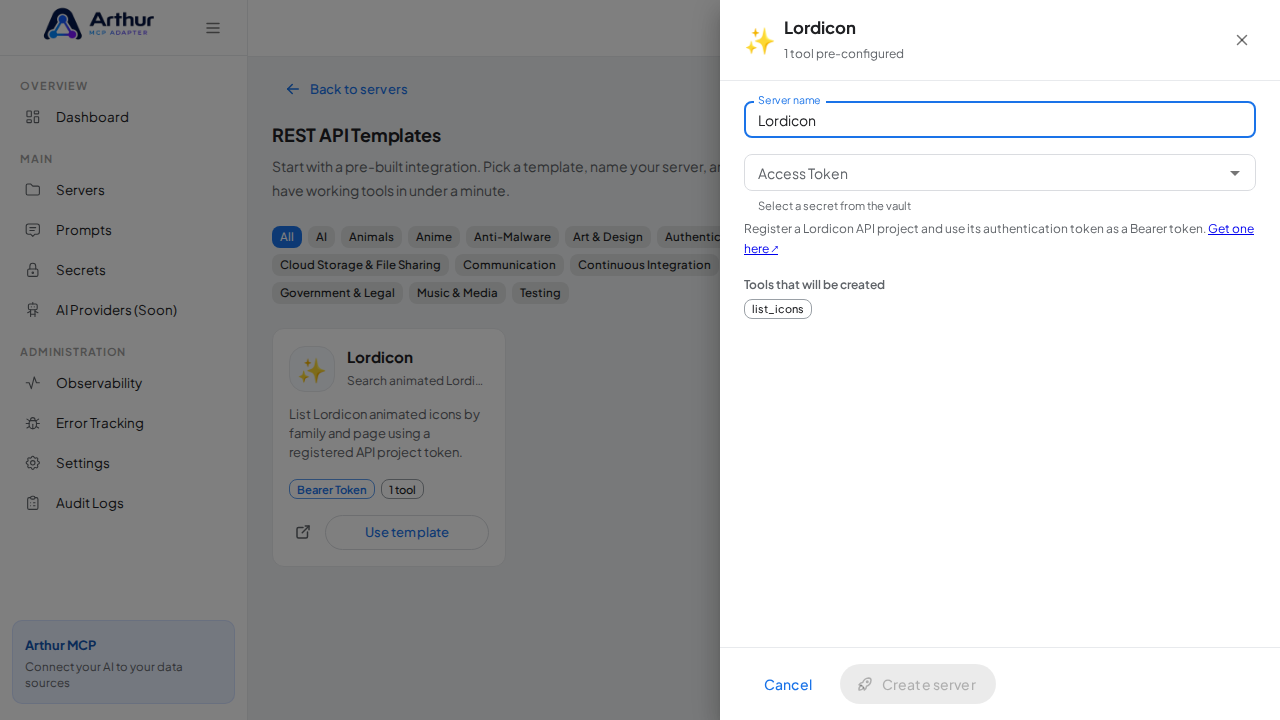Click Back to servers link
The image size is (1280, 720).
(x=347, y=89)
